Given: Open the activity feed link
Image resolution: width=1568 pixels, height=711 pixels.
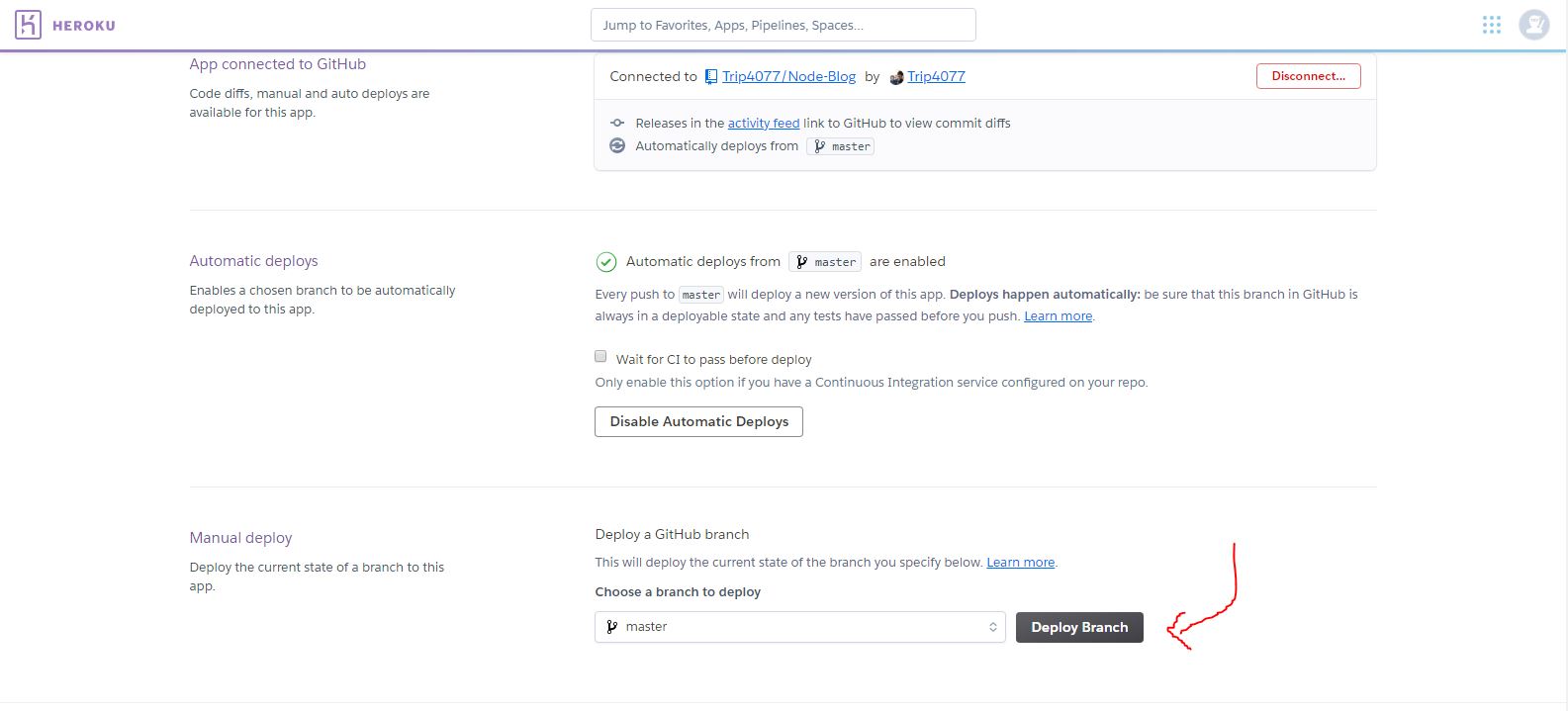Looking at the screenshot, I should [764, 123].
